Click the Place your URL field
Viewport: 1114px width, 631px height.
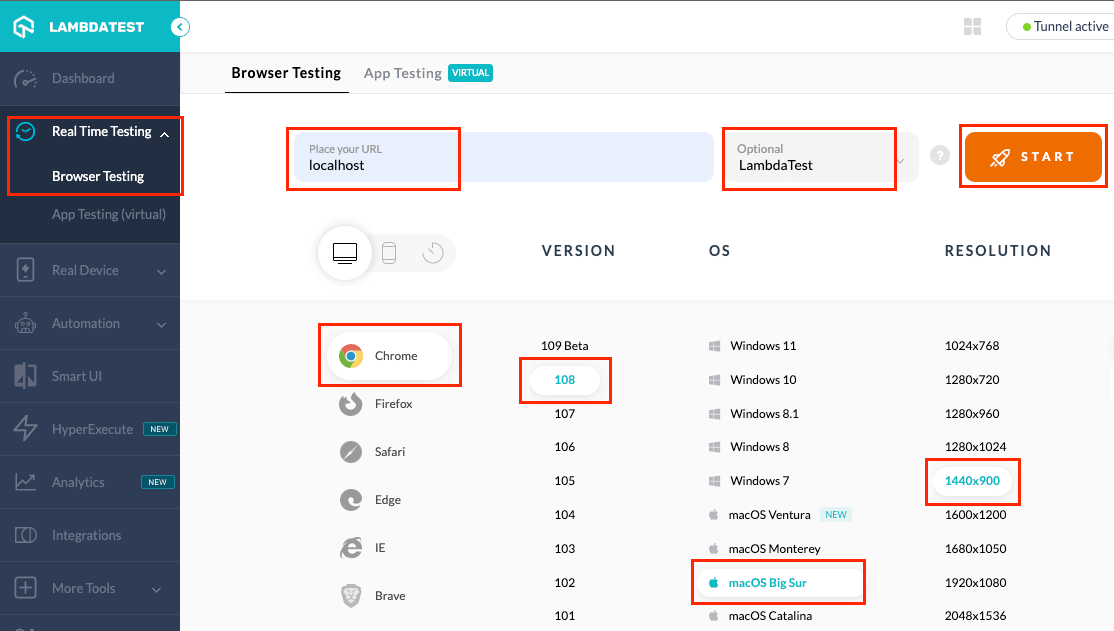(375, 158)
